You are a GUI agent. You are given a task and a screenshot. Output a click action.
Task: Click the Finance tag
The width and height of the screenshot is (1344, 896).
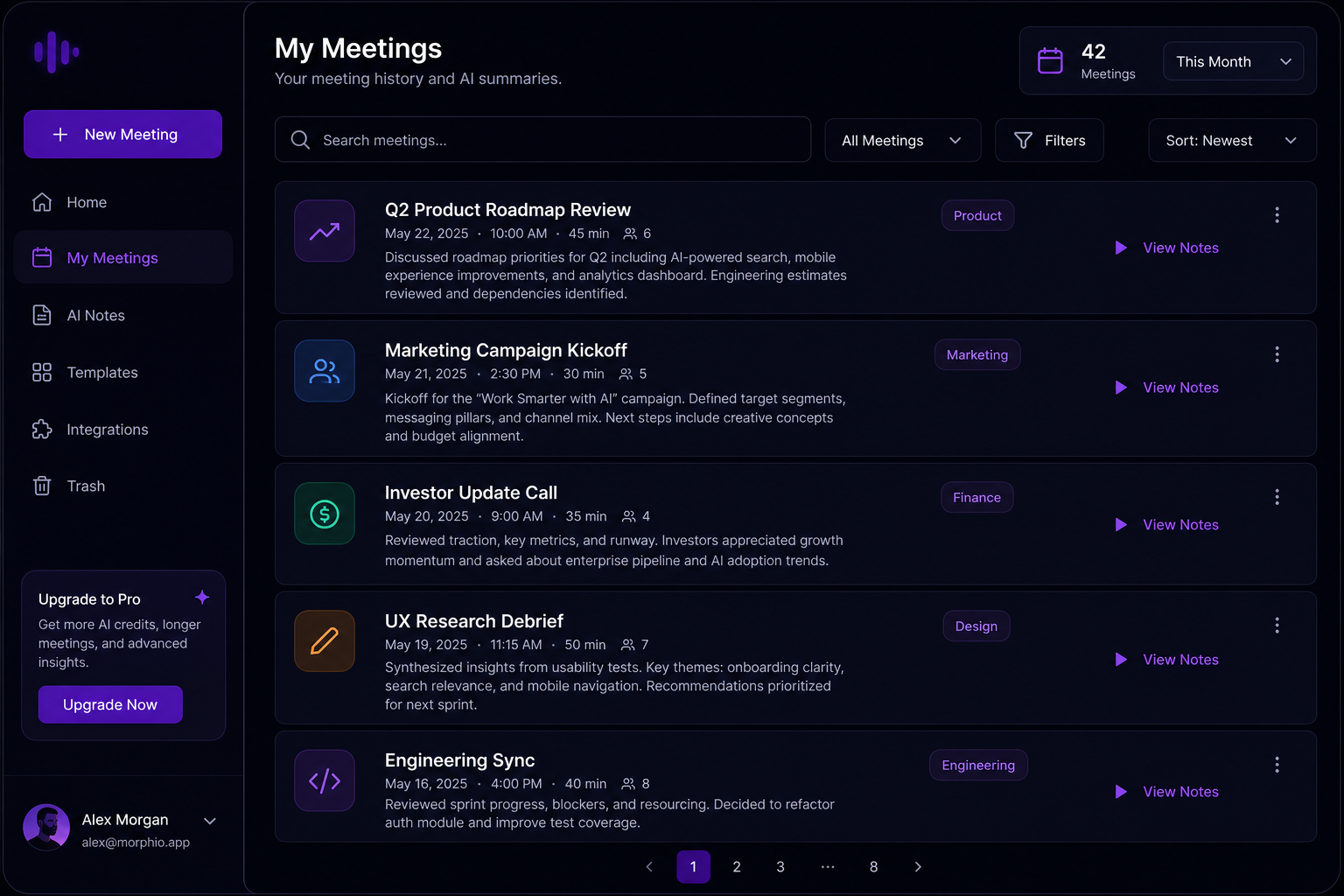tap(976, 497)
